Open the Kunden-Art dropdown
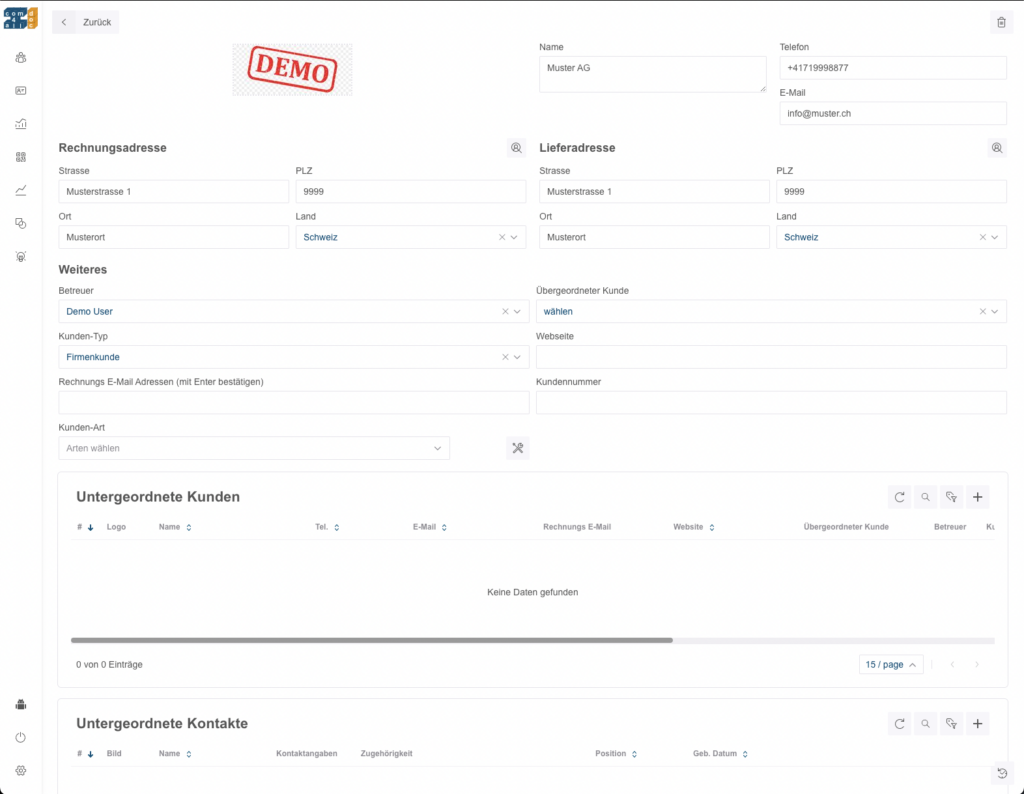This screenshot has width=1024, height=794. 254,448
